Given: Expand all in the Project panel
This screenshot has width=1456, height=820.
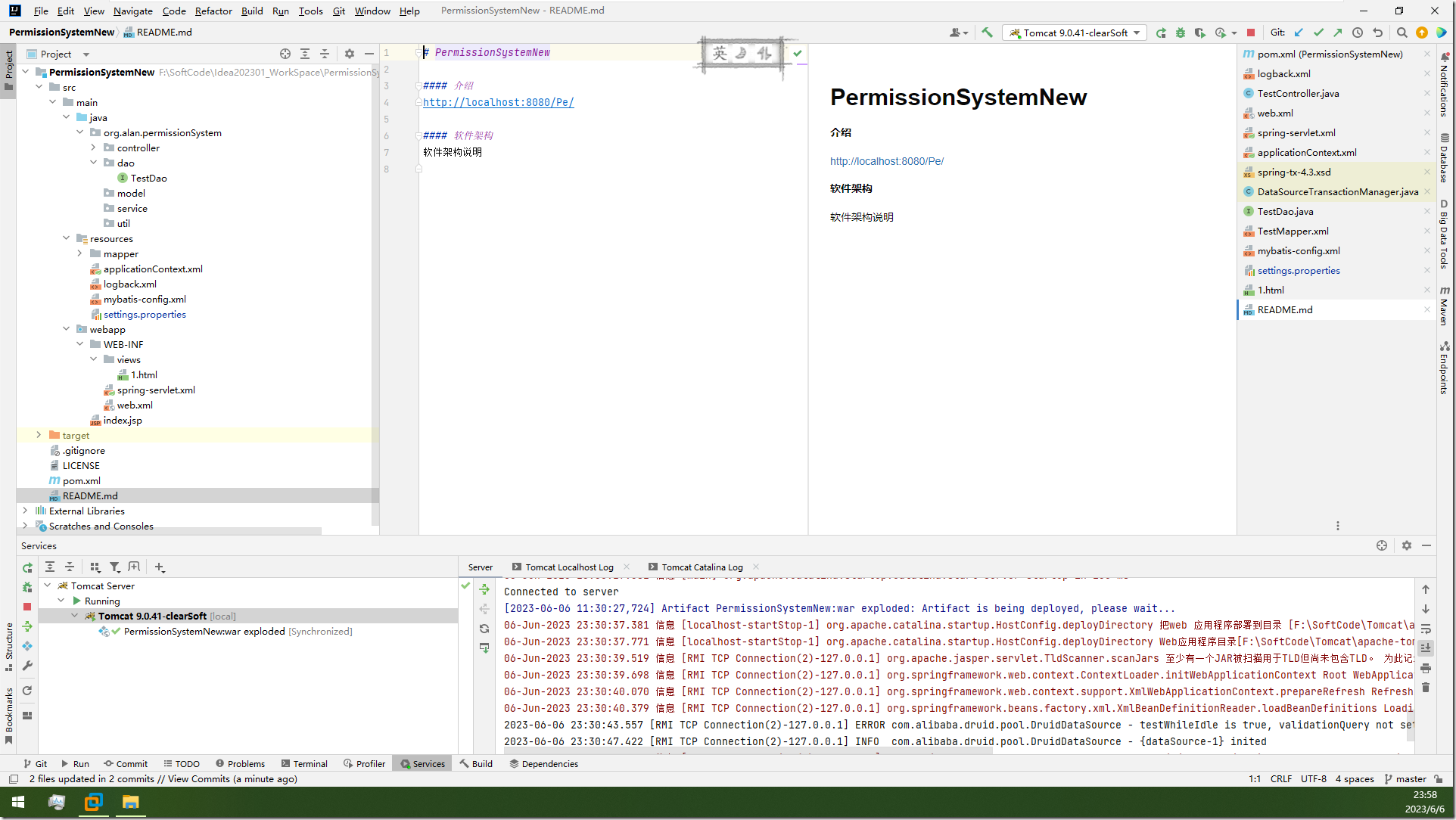Looking at the screenshot, I should (x=304, y=54).
